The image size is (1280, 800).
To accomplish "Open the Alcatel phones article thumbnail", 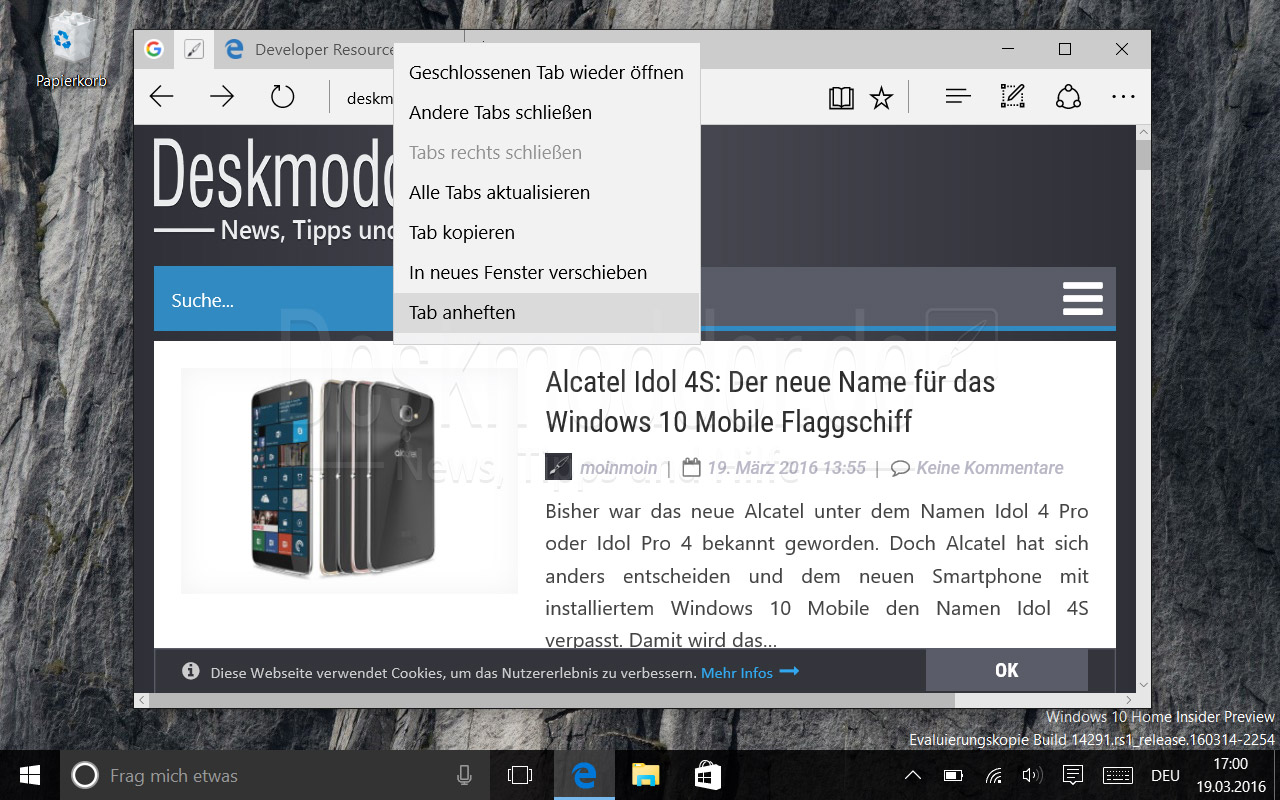I will (349, 481).
